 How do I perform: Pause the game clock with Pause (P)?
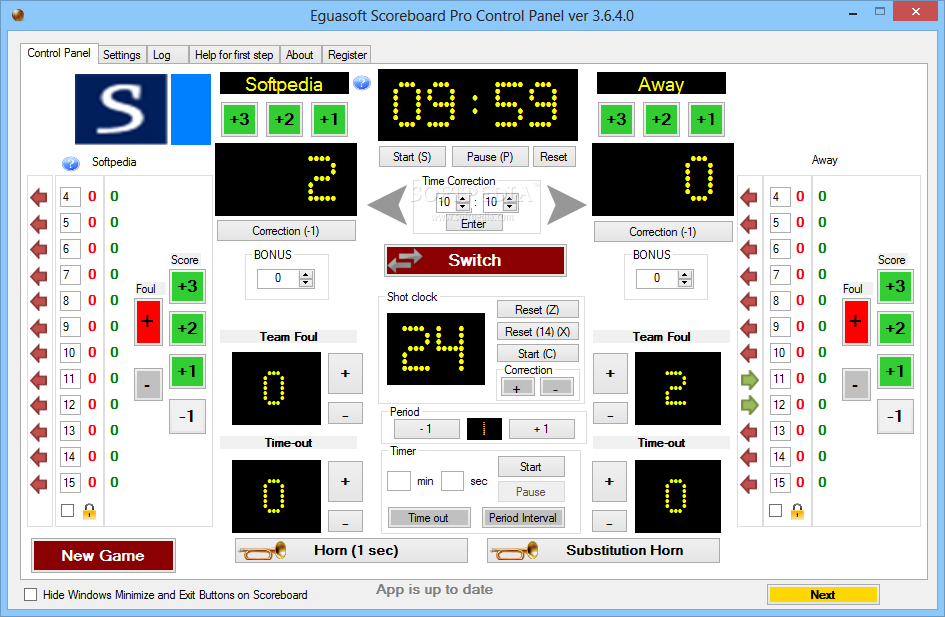point(490,157)
